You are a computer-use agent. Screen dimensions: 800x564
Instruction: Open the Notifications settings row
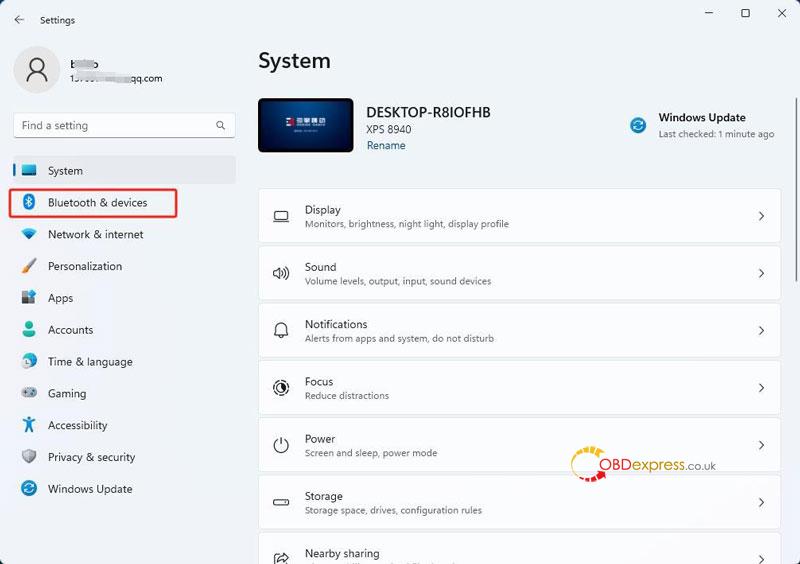pos(518,330)
